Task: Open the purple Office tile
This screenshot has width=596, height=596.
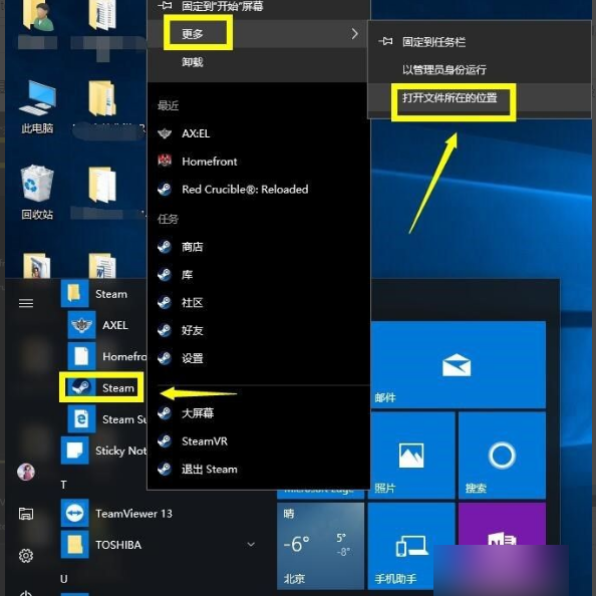Action: [502, 525]
